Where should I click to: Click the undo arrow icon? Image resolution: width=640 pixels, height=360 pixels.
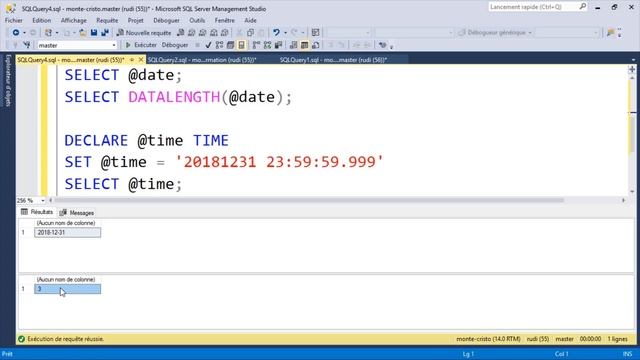276,32
